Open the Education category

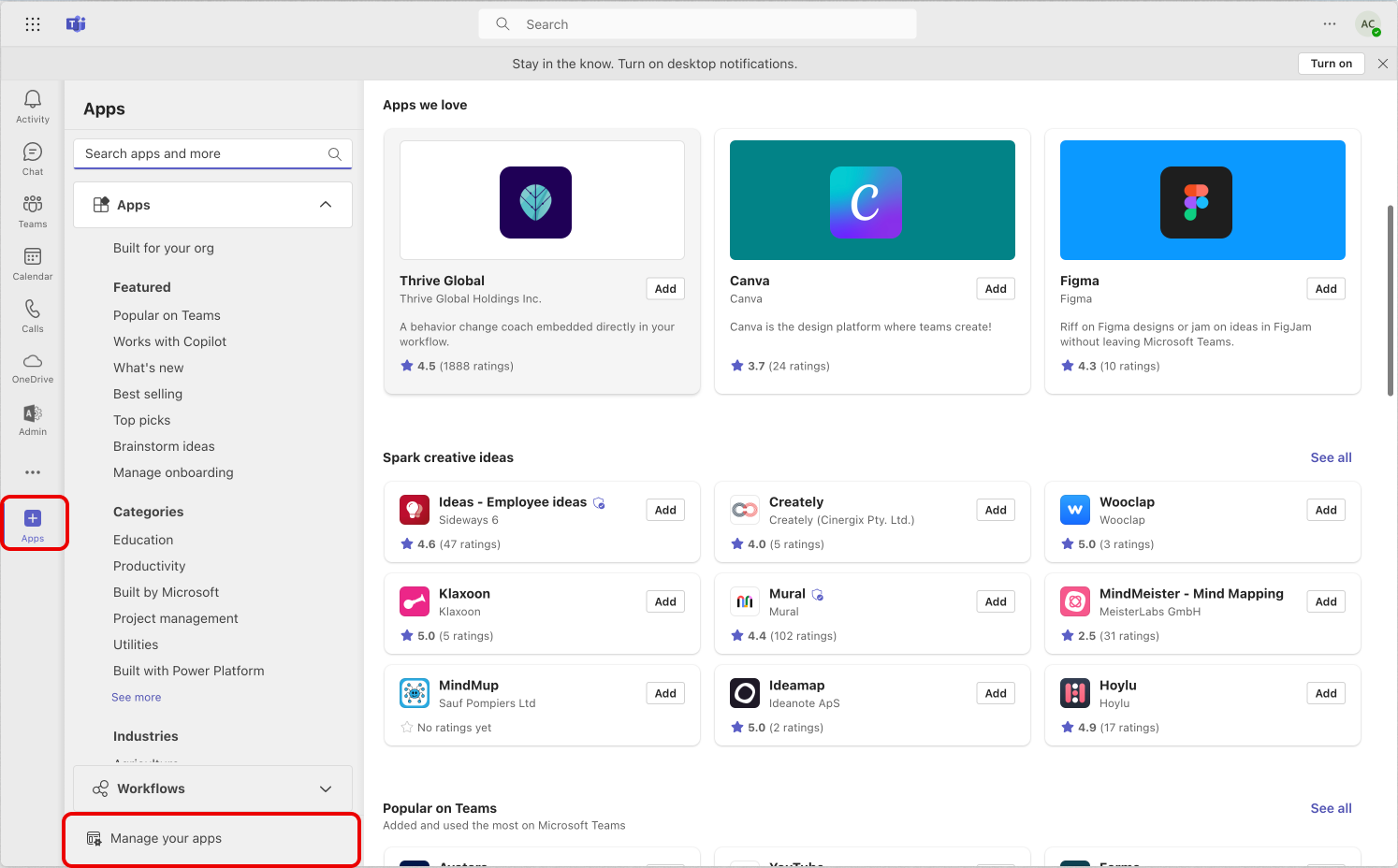[x=143, y=540]
